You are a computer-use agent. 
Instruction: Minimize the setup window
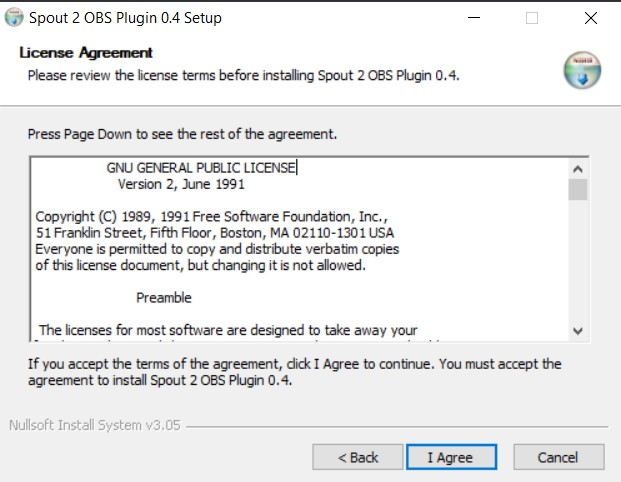click(474, 18)
